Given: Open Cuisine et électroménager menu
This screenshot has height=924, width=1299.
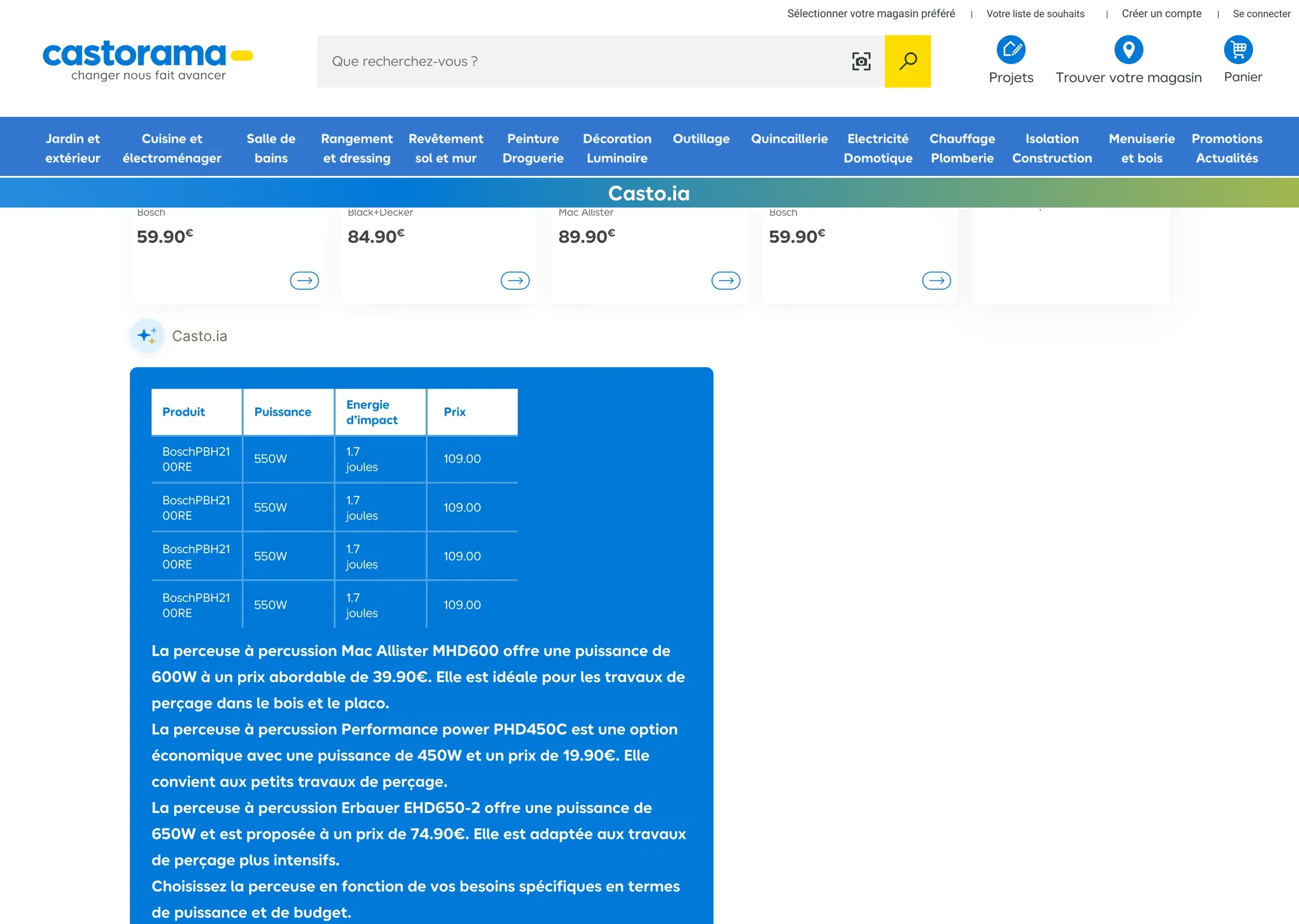Looking at the screenshot, I should [172, 148].
